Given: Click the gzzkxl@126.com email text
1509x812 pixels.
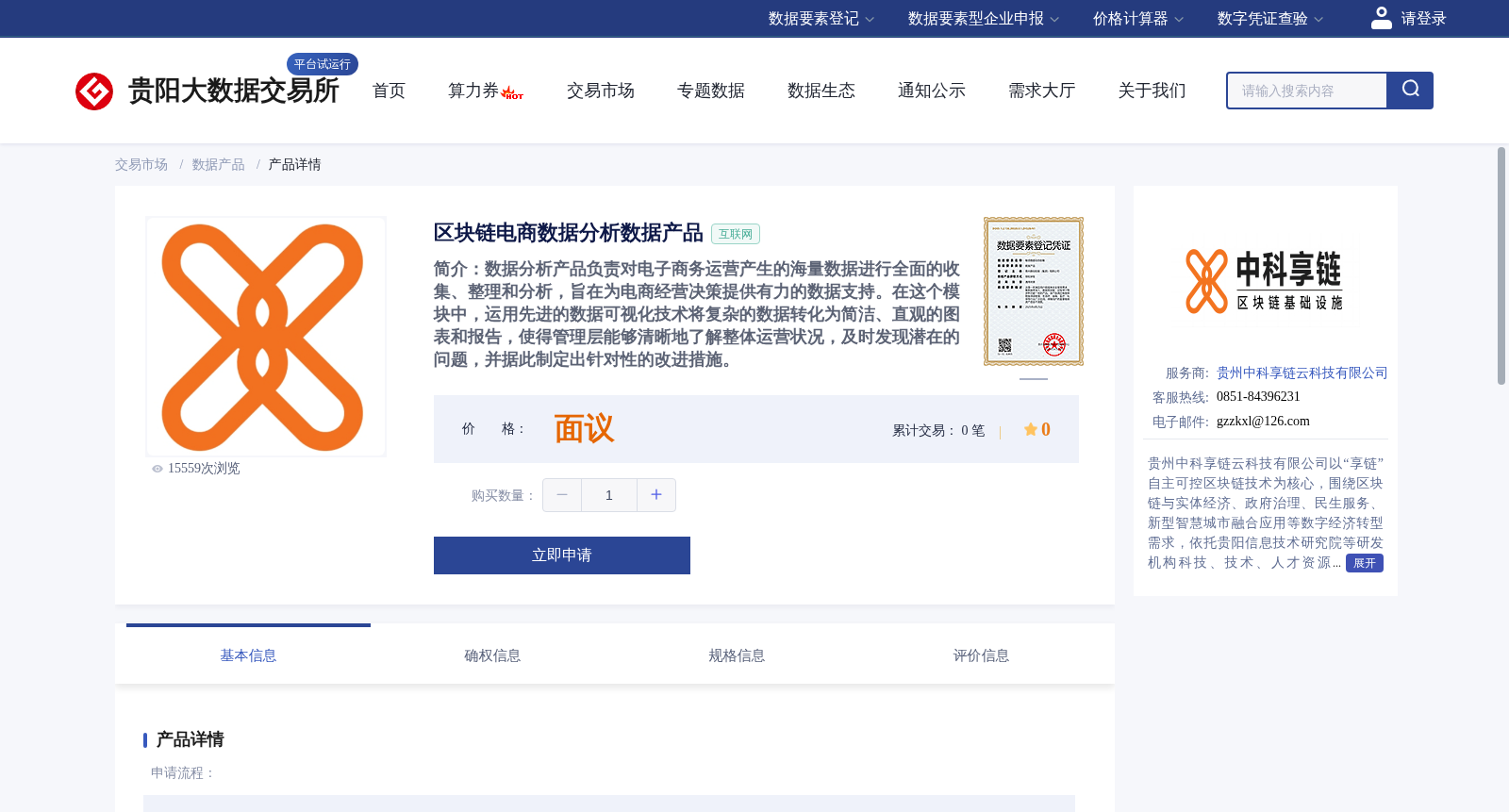Looking at the screenshot, I should 1263,422.
